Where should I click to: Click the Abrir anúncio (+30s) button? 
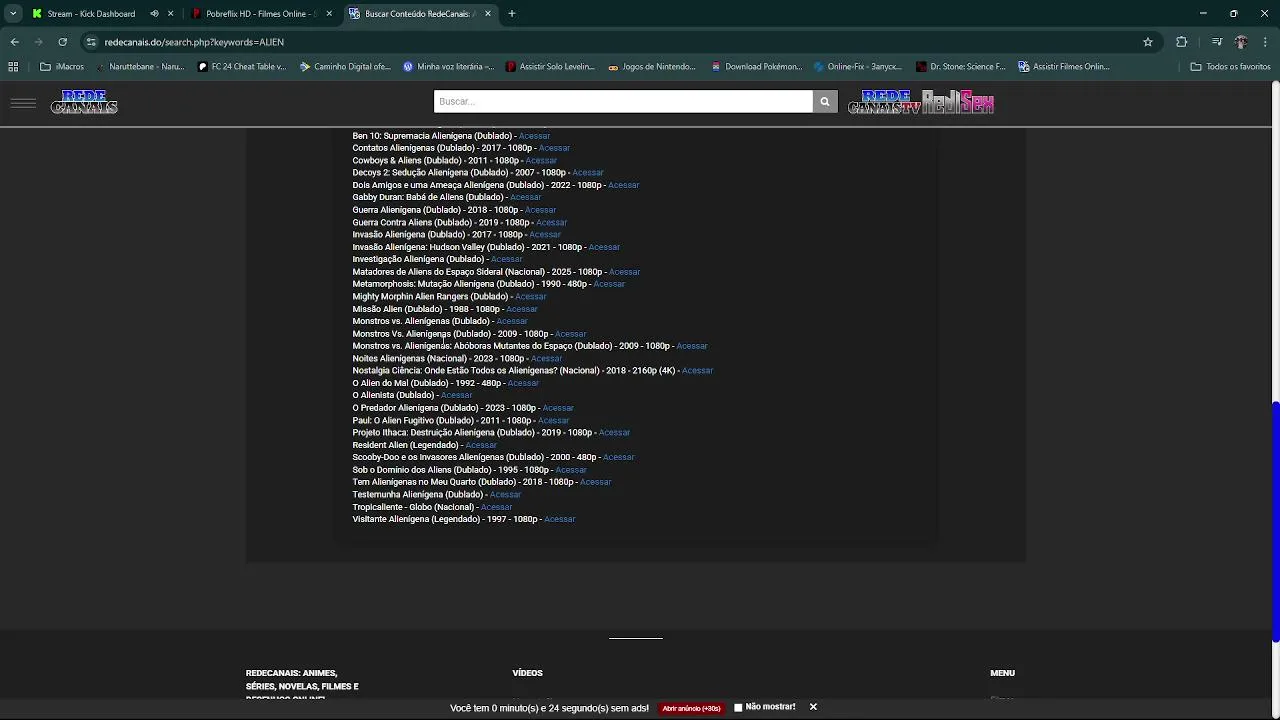click(691, 708)
